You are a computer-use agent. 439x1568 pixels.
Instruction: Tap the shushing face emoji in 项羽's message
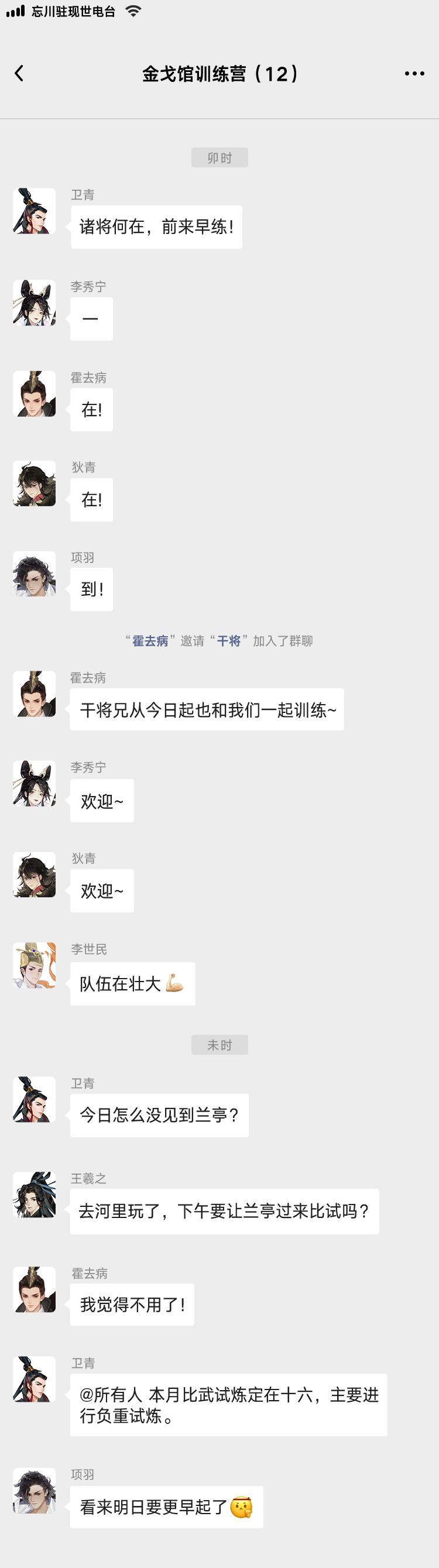tap(242, 1507)
